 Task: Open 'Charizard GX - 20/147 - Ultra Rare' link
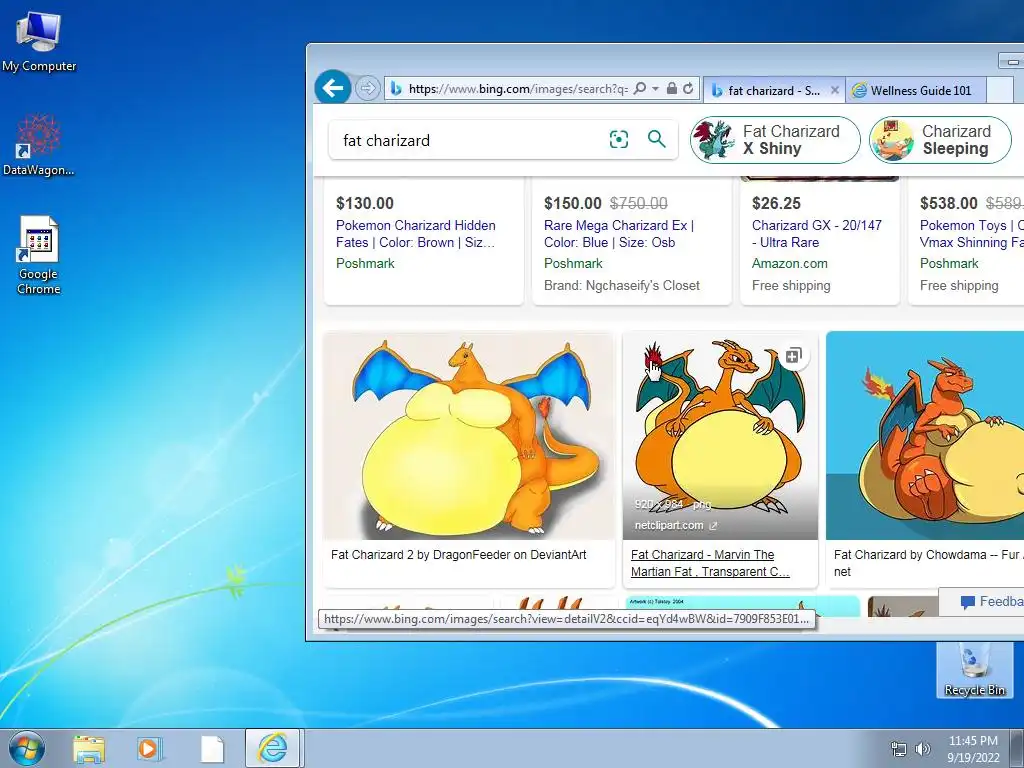point(816,234)
